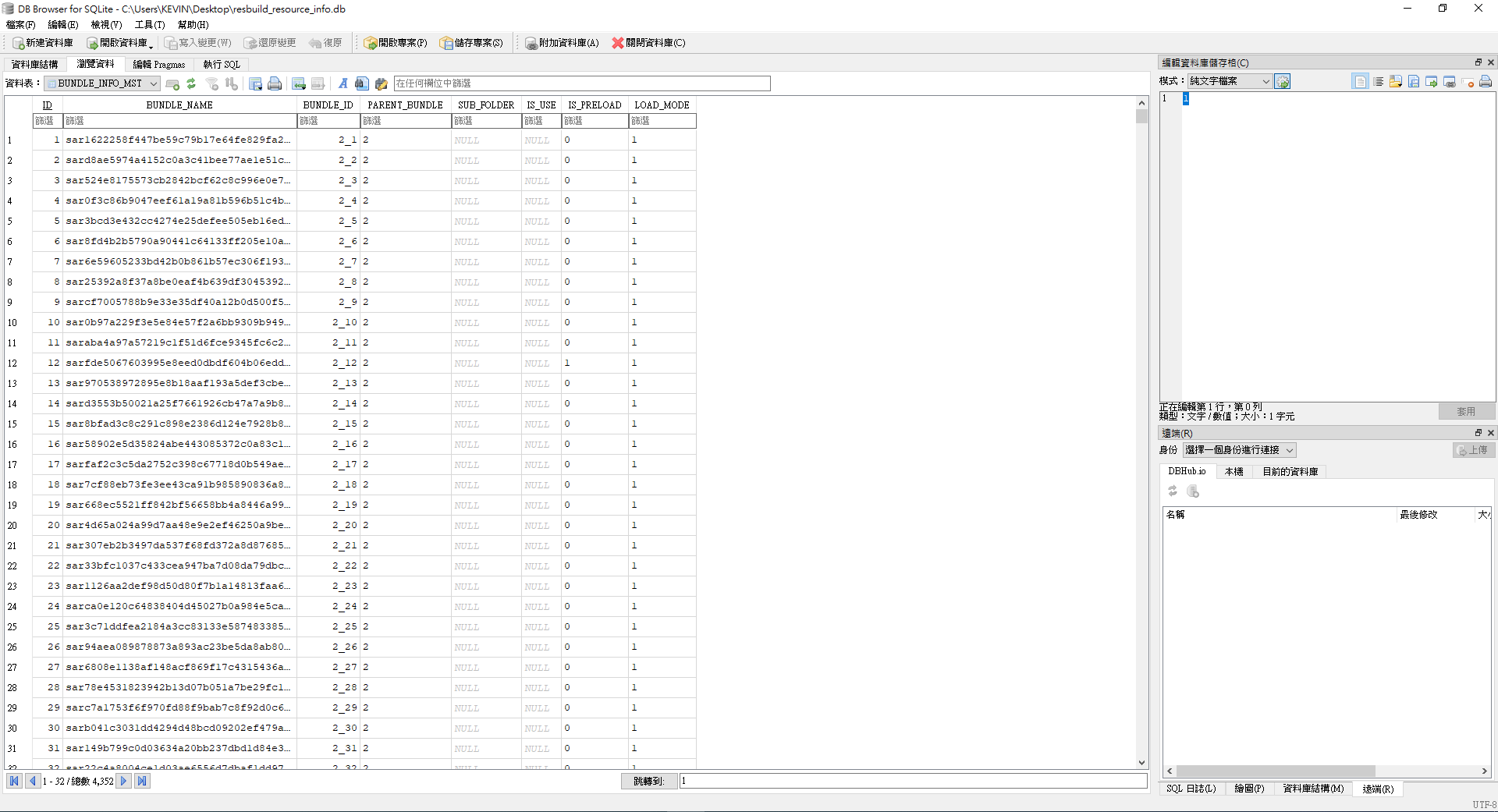Switch to the 執行 SQL tab

point(222,65)
